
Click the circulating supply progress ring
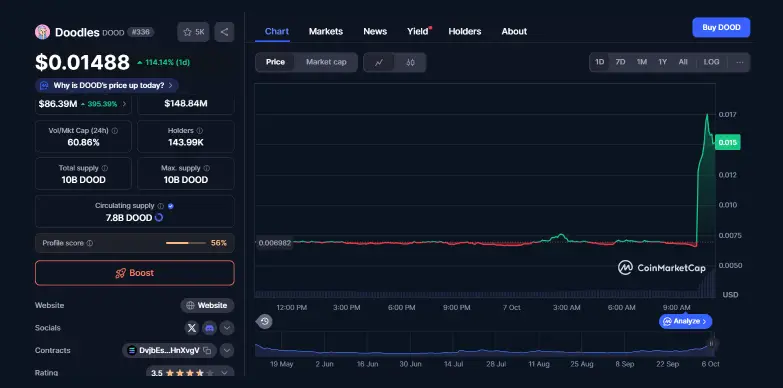tap(159, 218)
